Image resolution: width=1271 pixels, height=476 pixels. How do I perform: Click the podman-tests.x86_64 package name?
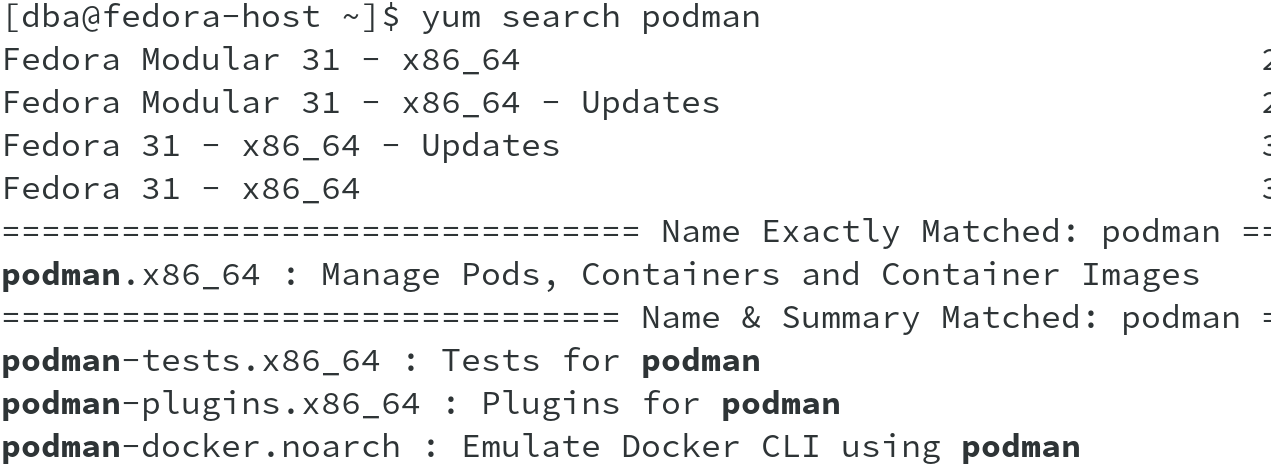click(x=190, y=361)
